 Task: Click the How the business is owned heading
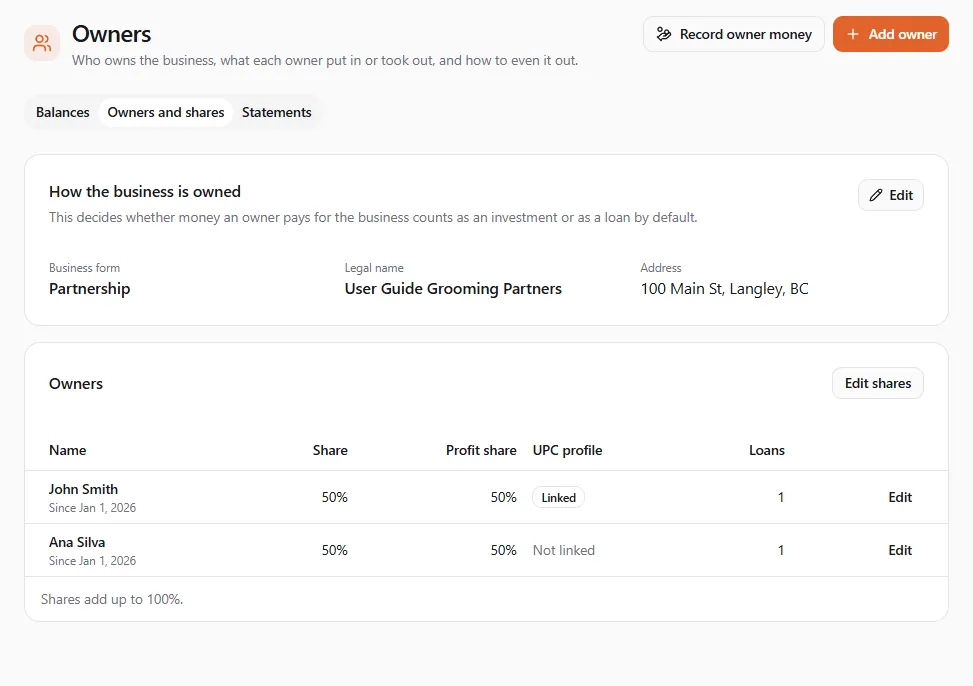[x=145, y=191]
